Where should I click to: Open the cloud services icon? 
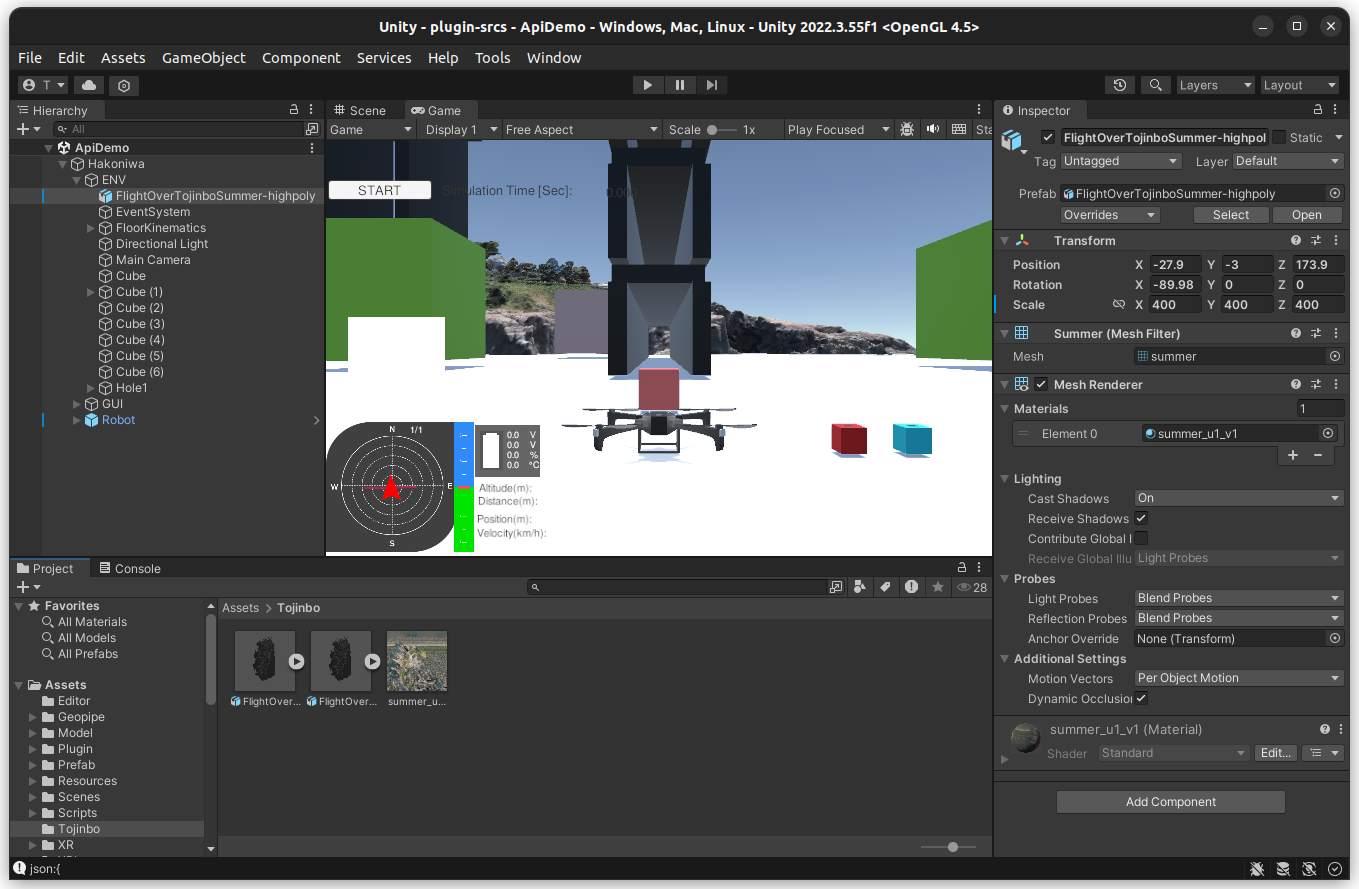[89, 85]
